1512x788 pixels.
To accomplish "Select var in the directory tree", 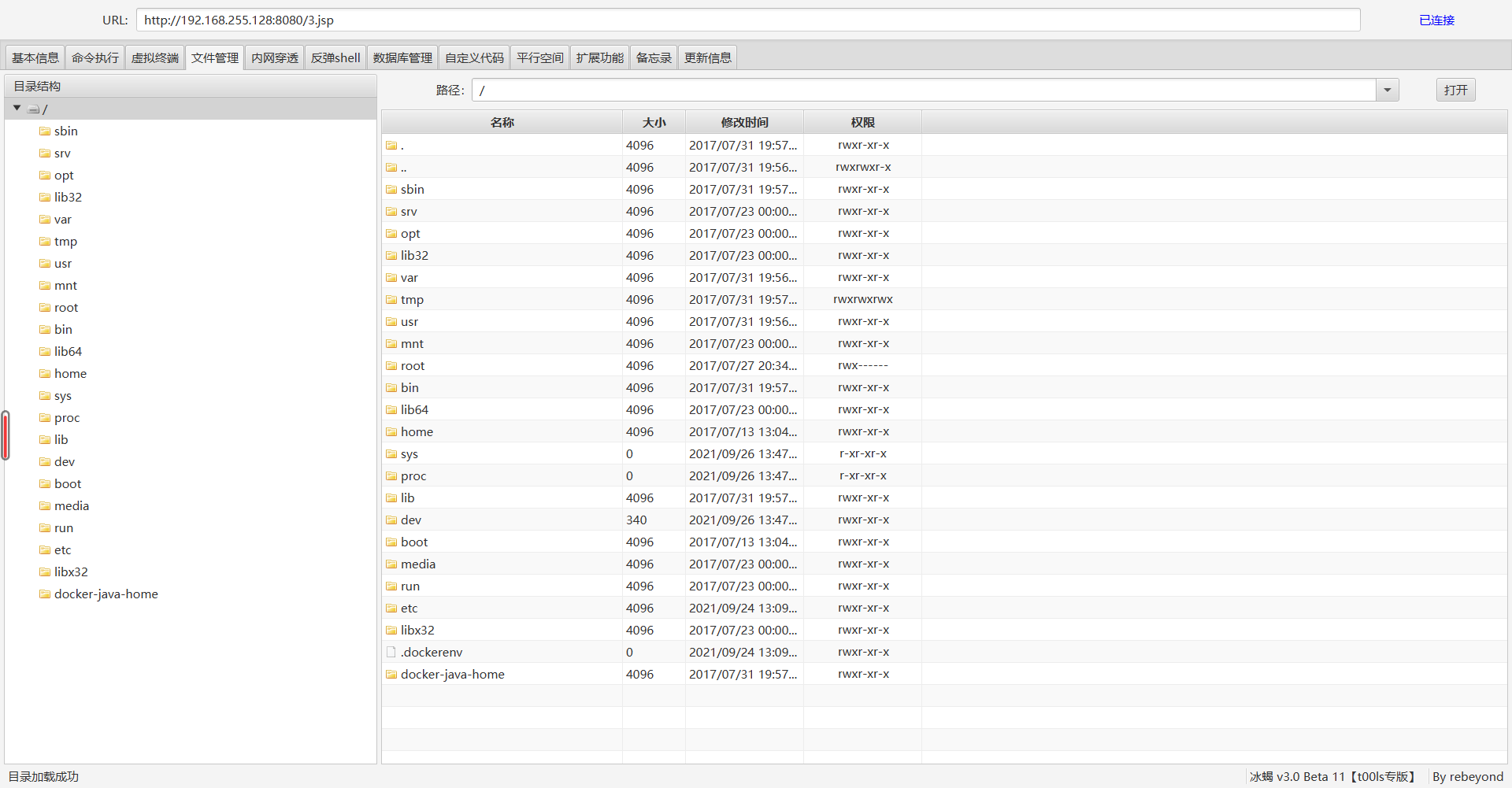I will point(63,220).
